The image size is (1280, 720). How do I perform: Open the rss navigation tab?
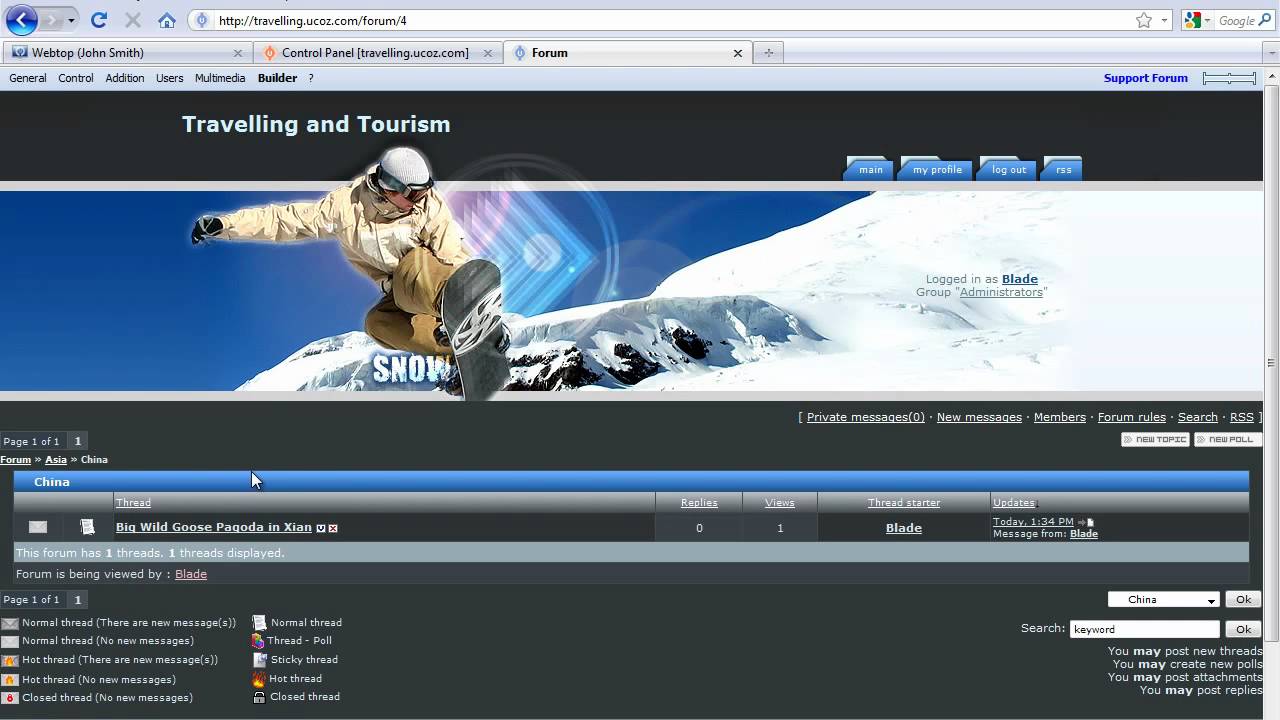coord(1063,169)
